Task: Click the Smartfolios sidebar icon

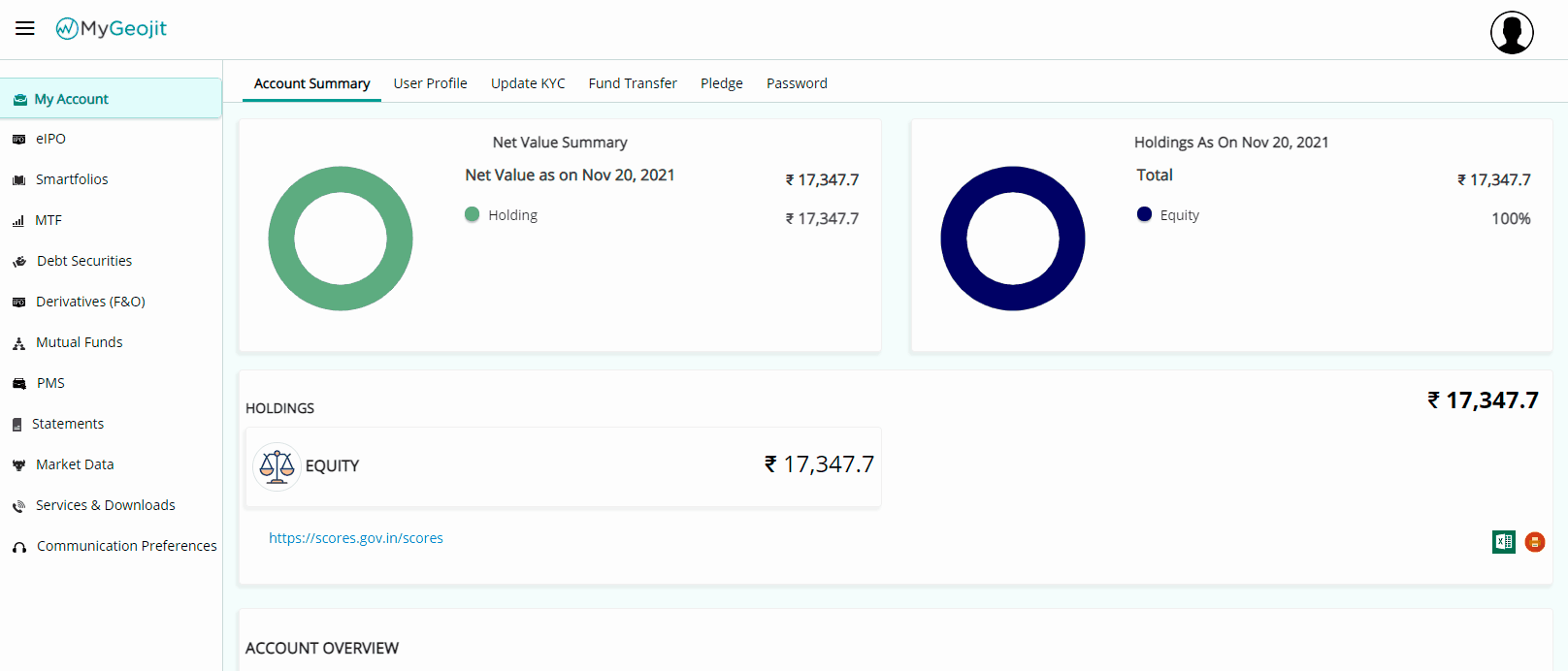Action: pyautogui.click(x=18, y=180)
